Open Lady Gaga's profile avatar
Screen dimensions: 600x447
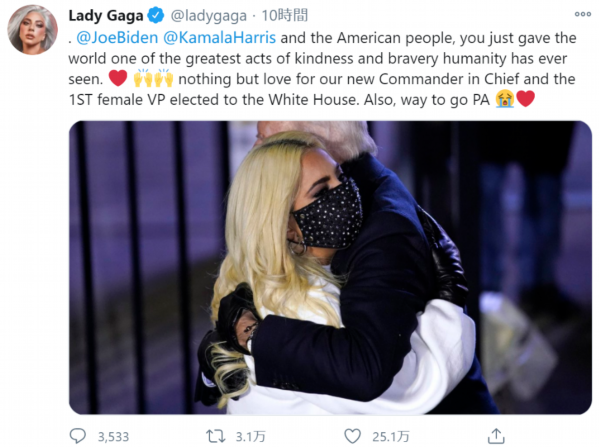[x=33, y=30]
